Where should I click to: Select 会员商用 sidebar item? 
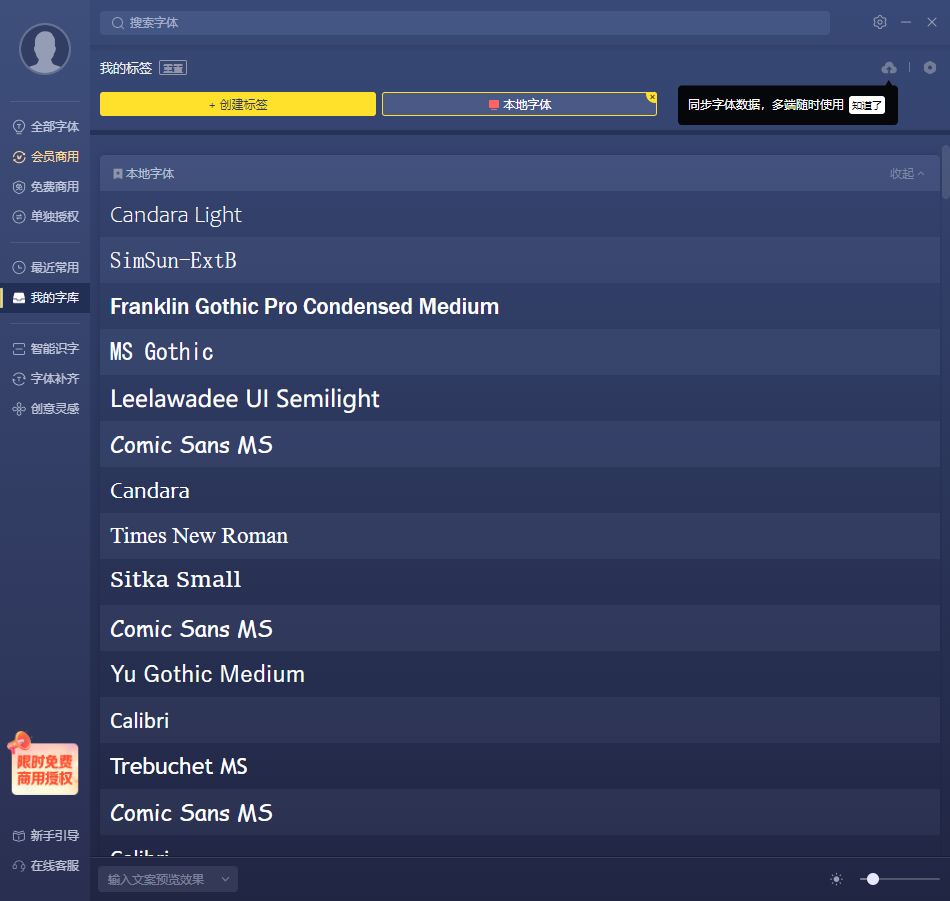click(45, 157)
